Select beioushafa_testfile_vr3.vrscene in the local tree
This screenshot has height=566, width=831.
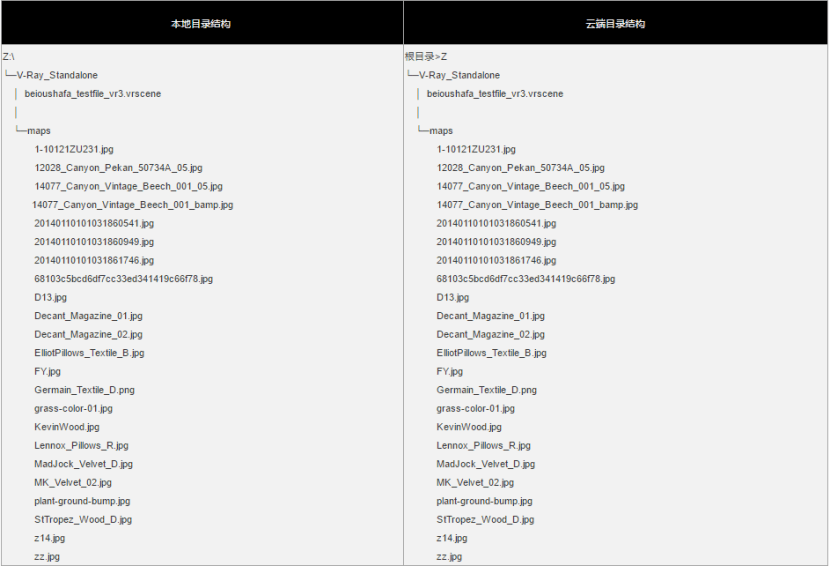coord(93,94)
